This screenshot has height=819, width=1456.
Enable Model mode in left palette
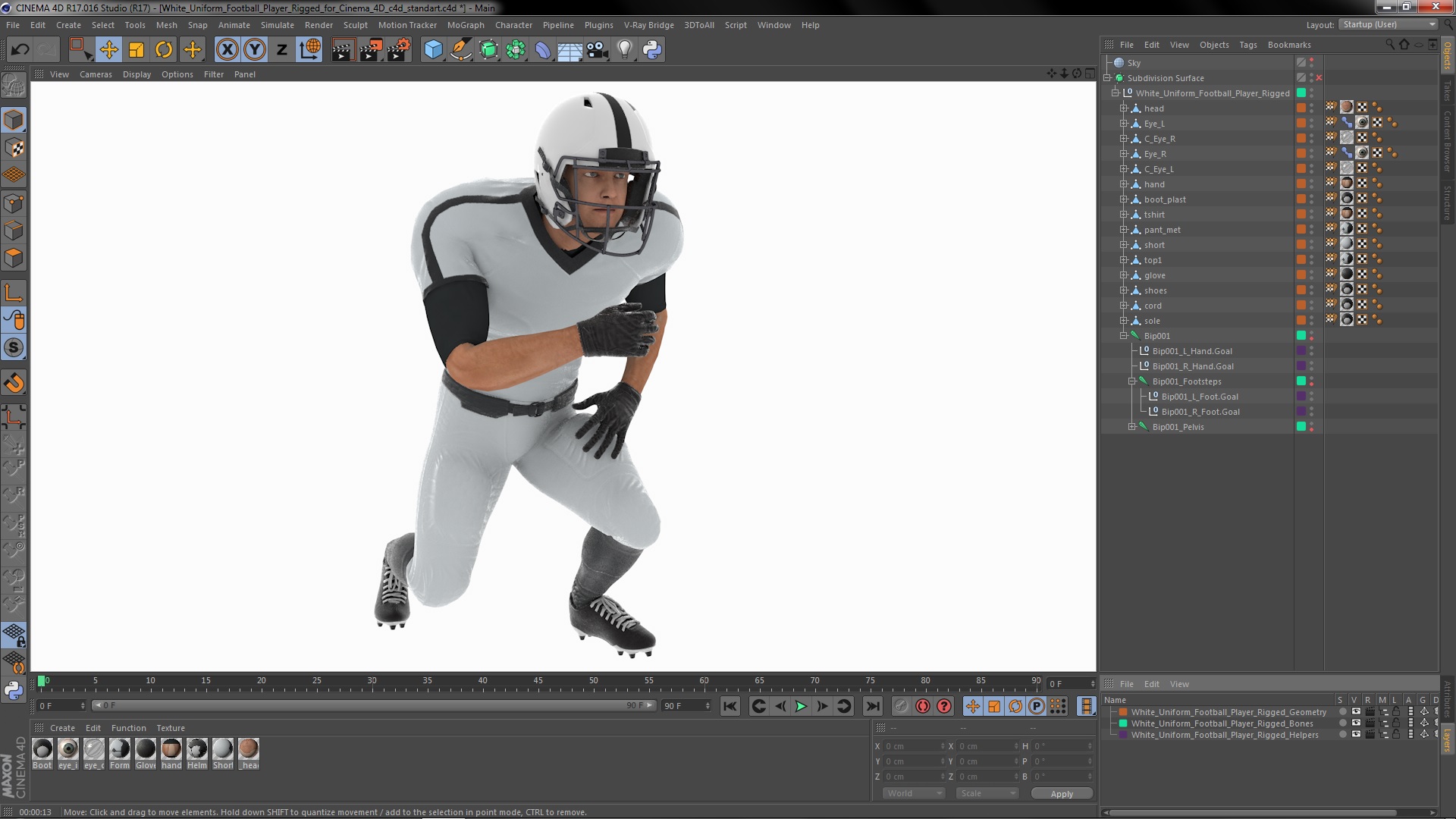tap(14, 120)
